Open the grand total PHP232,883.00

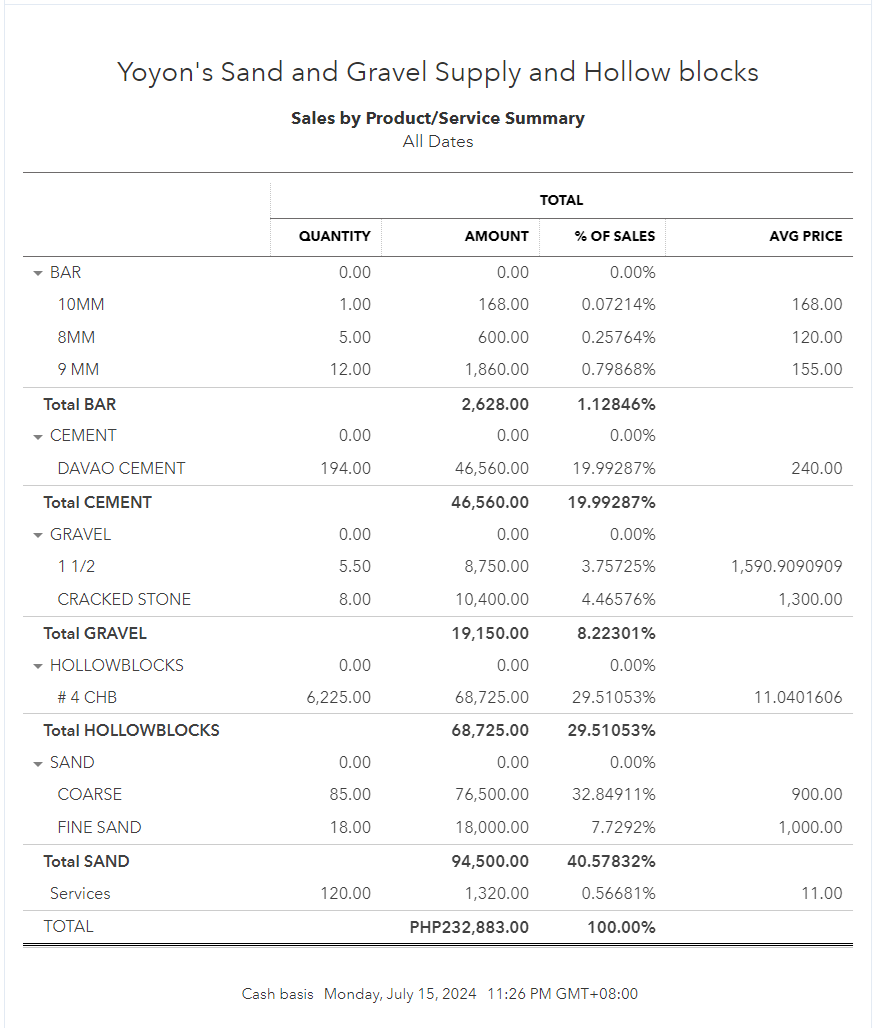point(469,927)
